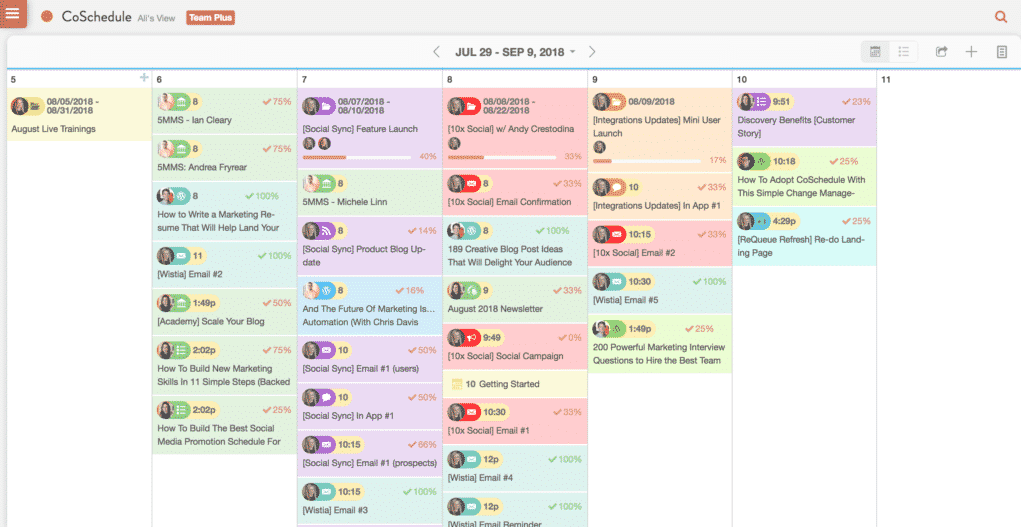
Task: Click the 17% progress bar on Mini User Launch
Action: pyautogui.click(x=647, y=161)
